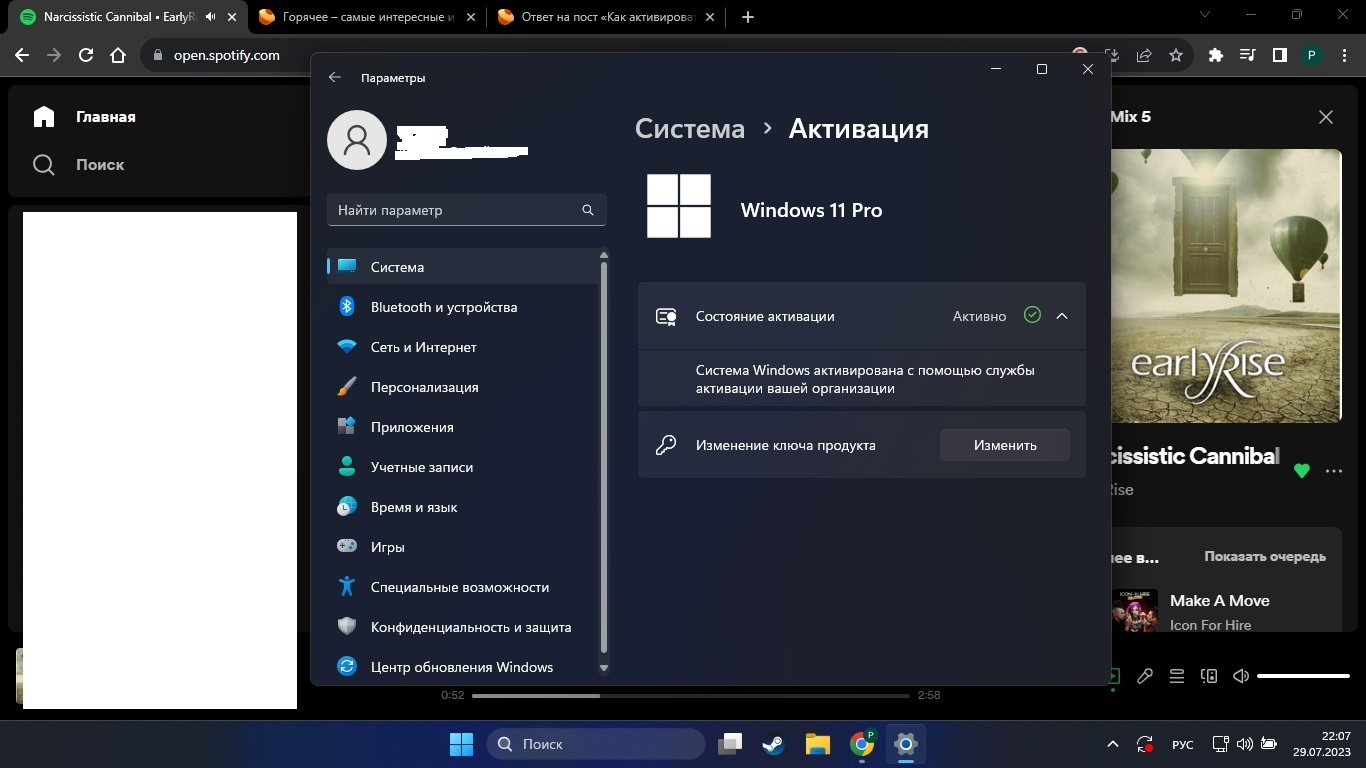The height and width of the screenshot is (768, 1366).
Task: Click the Chrome home button
Action: (118, 56)
